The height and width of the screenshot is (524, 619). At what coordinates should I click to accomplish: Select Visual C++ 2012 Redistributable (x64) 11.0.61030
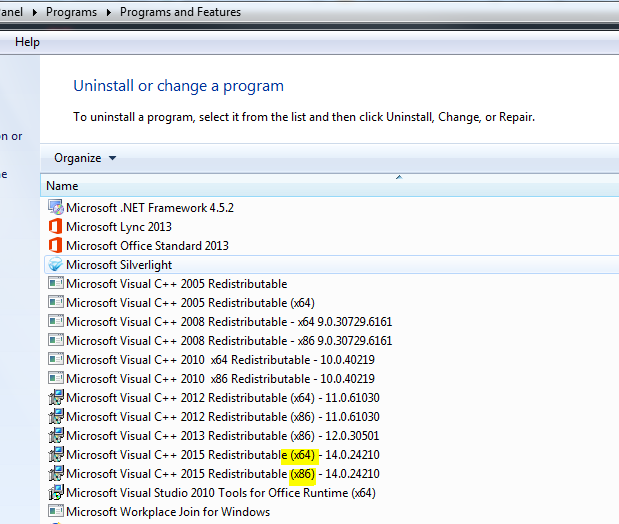point(223,398)
